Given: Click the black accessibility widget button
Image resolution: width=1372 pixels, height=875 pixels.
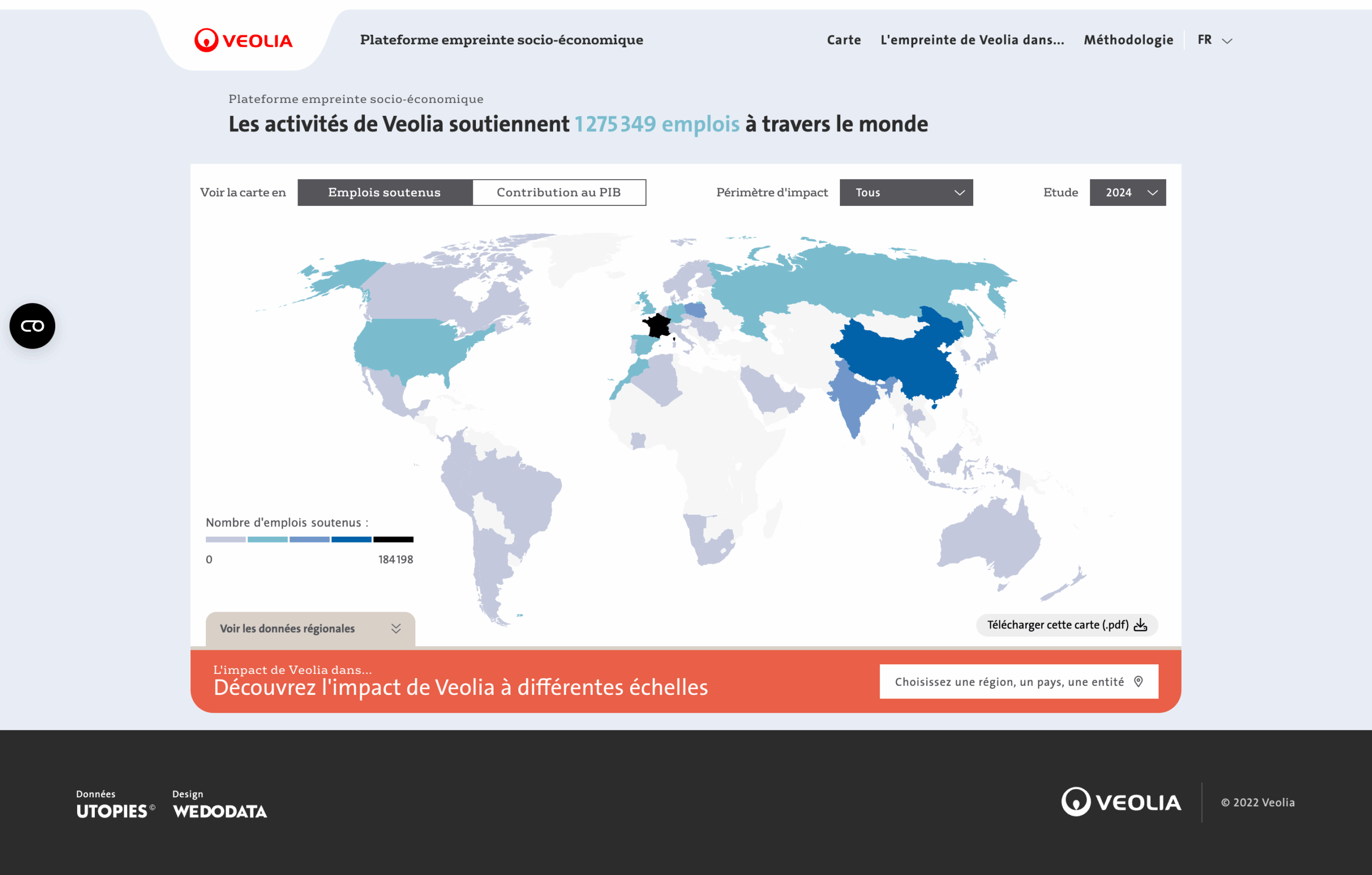Looking at the screenshot, I should (33, 326).
